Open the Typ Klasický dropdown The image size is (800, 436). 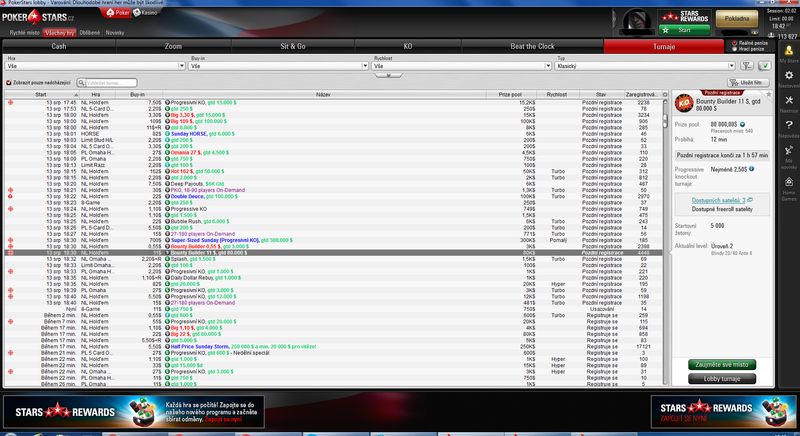pyautogui.click(x=645, y=66)
